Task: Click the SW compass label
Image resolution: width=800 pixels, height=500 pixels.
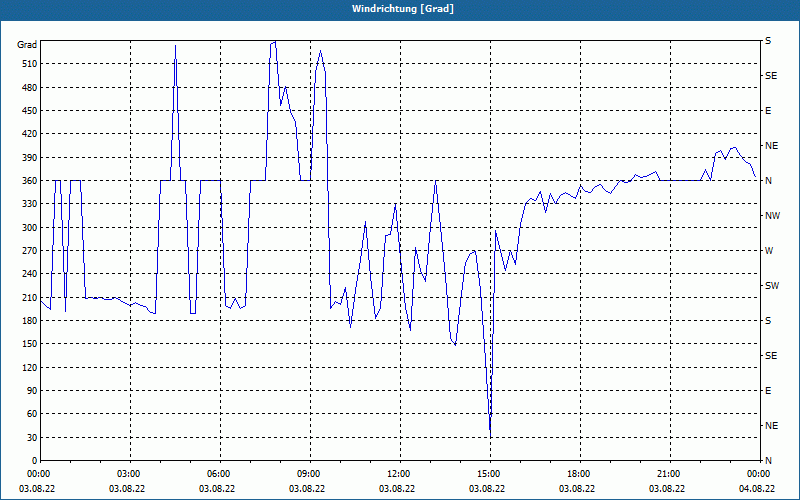Action: point(772,286)
